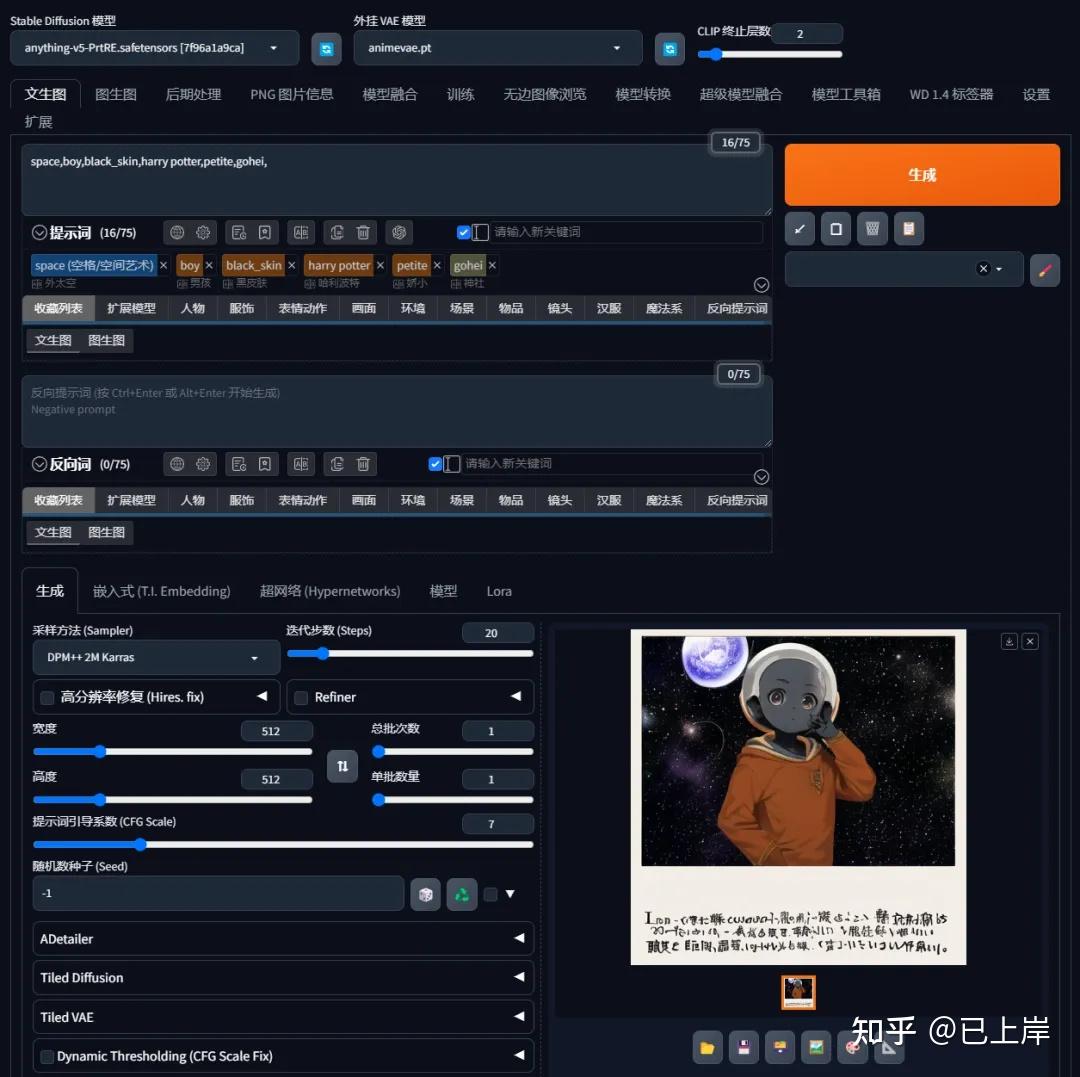Click the trash bin icon under the 生成 button
Image resolution: width=1080 pixels, height=1077 pixels.
coord(872,229)
